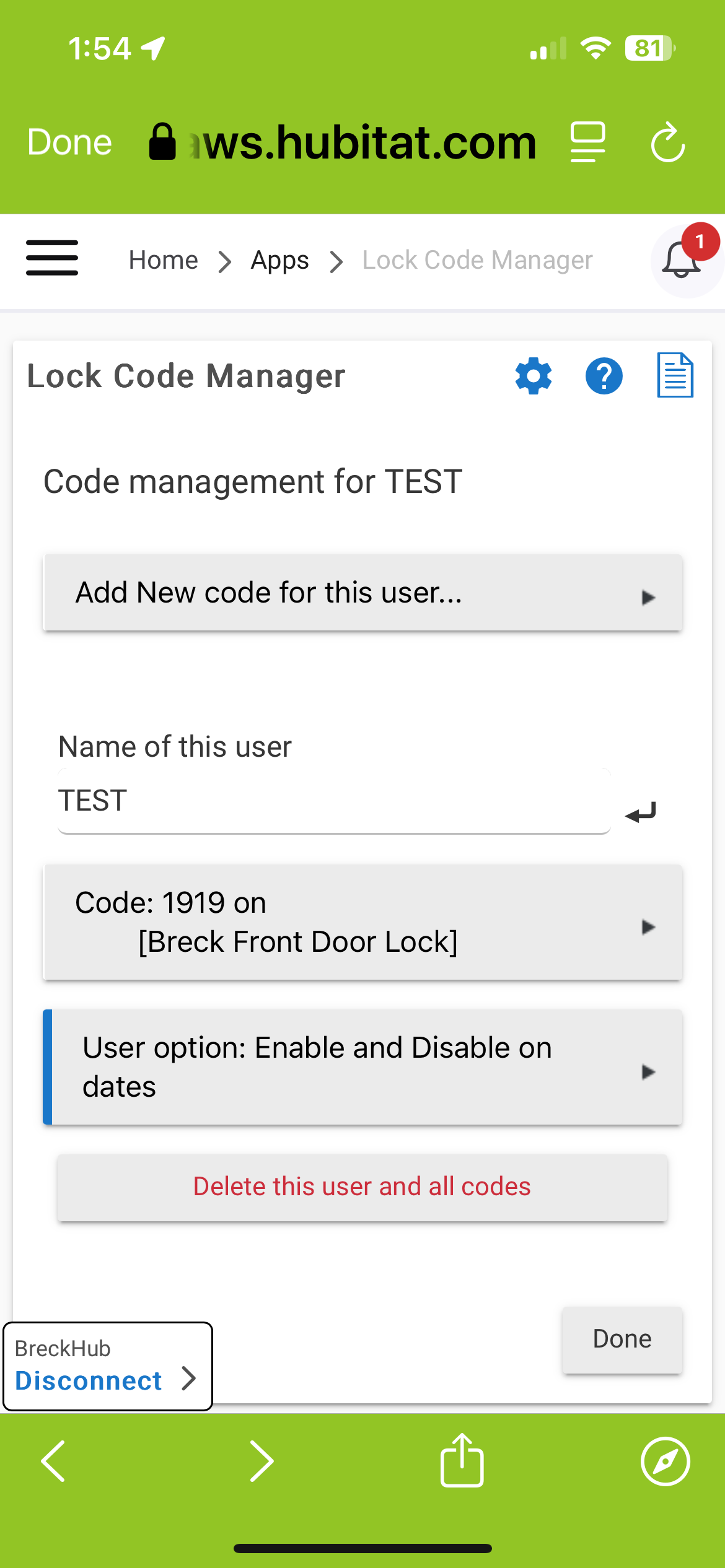The height and width of the screenshot is (1568, 725).
Task: Click Delete this user and all codes
Action: tap(362, 1187)
